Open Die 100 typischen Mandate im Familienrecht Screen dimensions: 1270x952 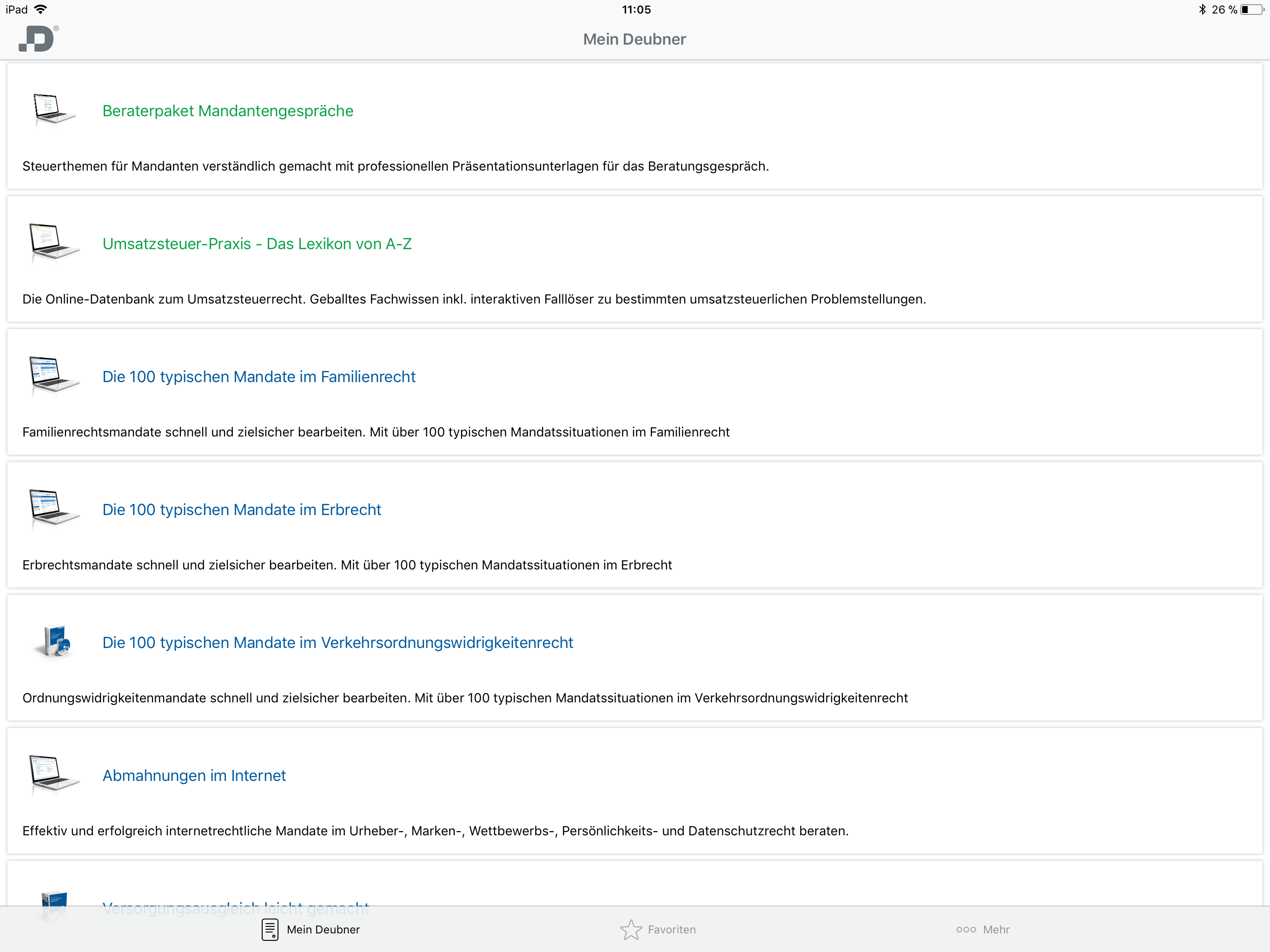coord(259,377)
